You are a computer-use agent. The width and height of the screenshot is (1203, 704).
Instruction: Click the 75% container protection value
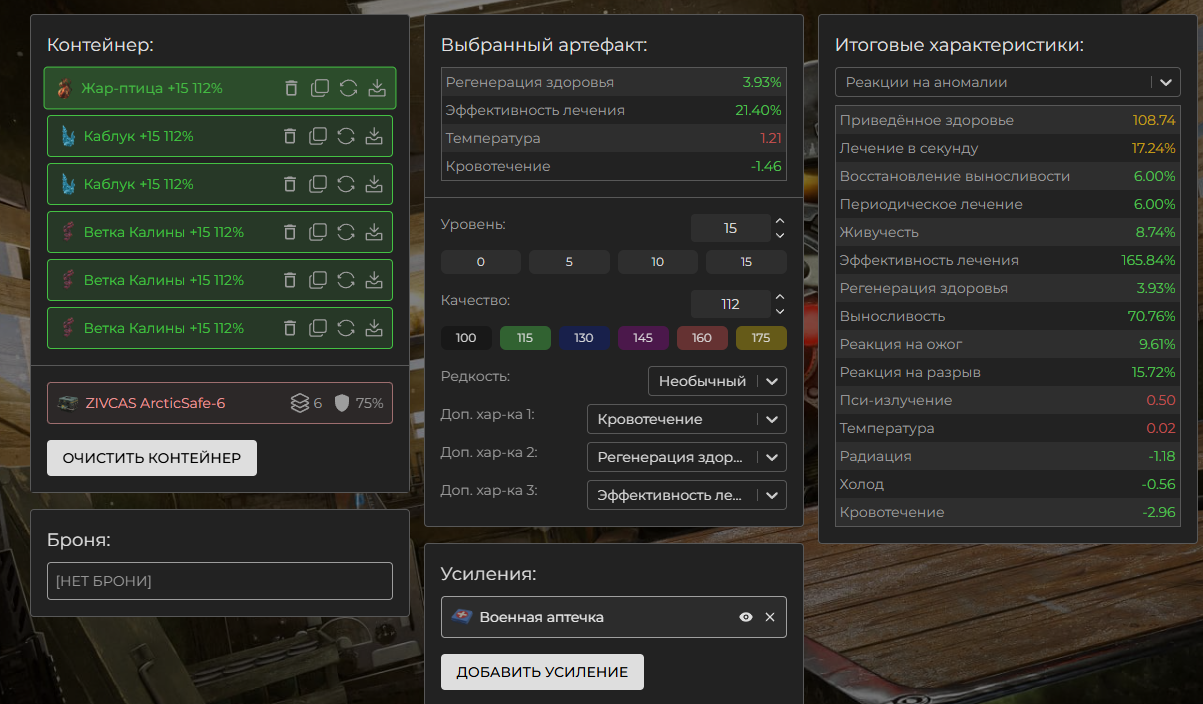(x=370, y=403)
